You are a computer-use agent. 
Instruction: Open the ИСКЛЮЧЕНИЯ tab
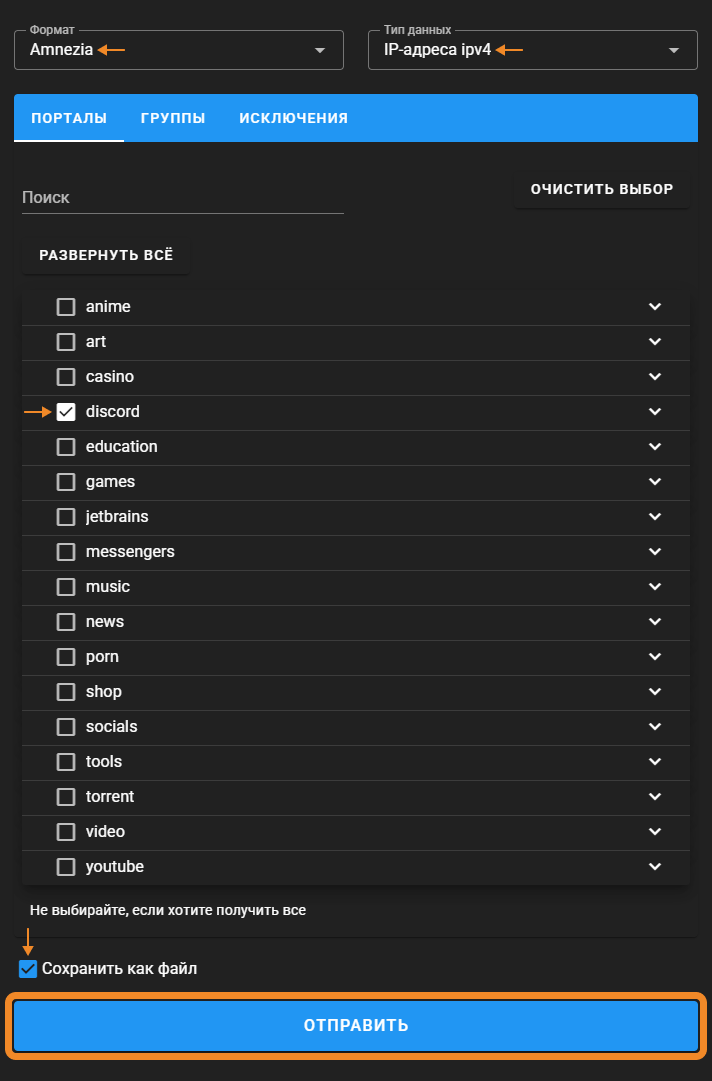tap(293, 118)
